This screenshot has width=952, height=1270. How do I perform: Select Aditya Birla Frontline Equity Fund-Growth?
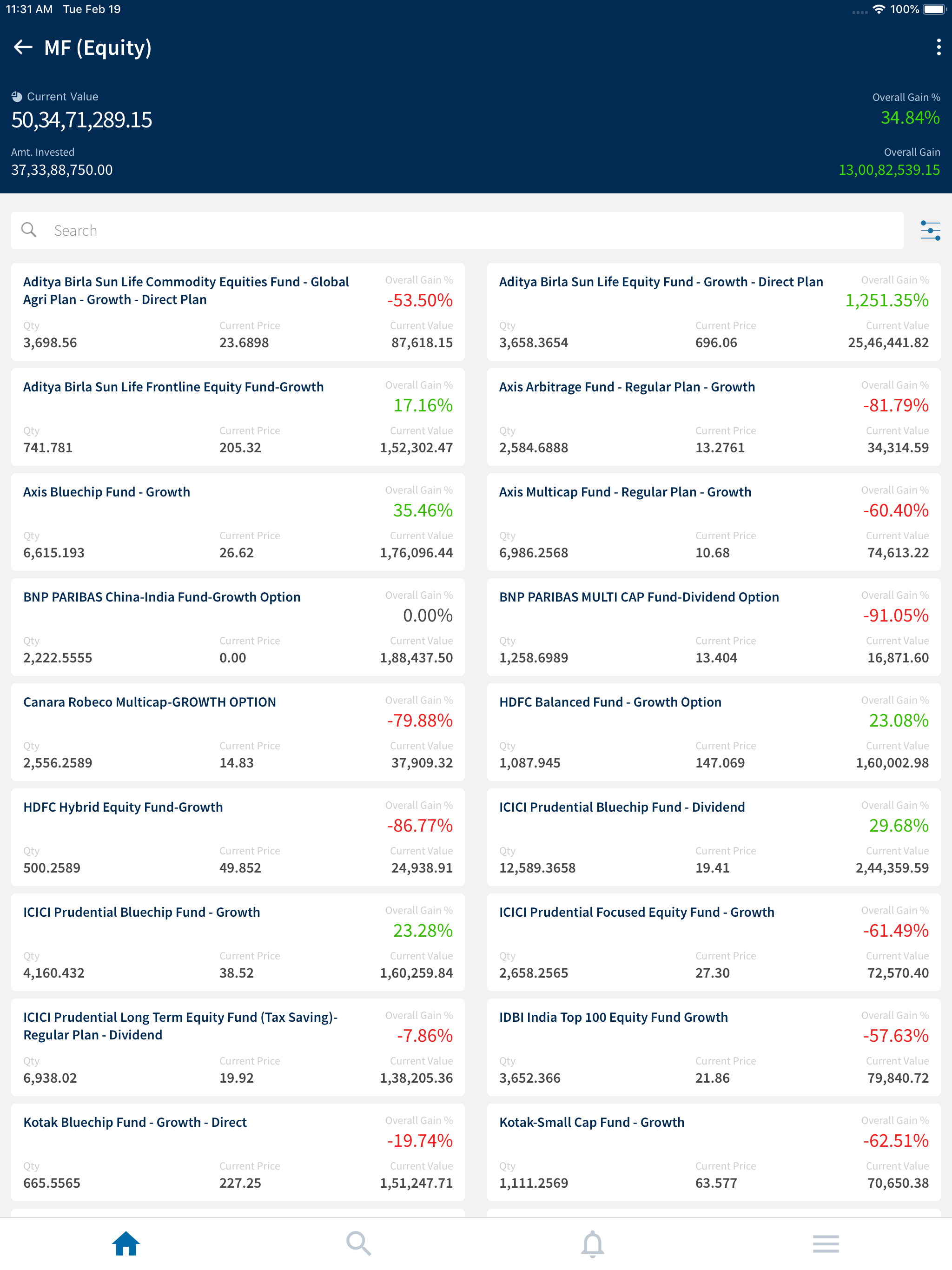(x=238, y=417)
